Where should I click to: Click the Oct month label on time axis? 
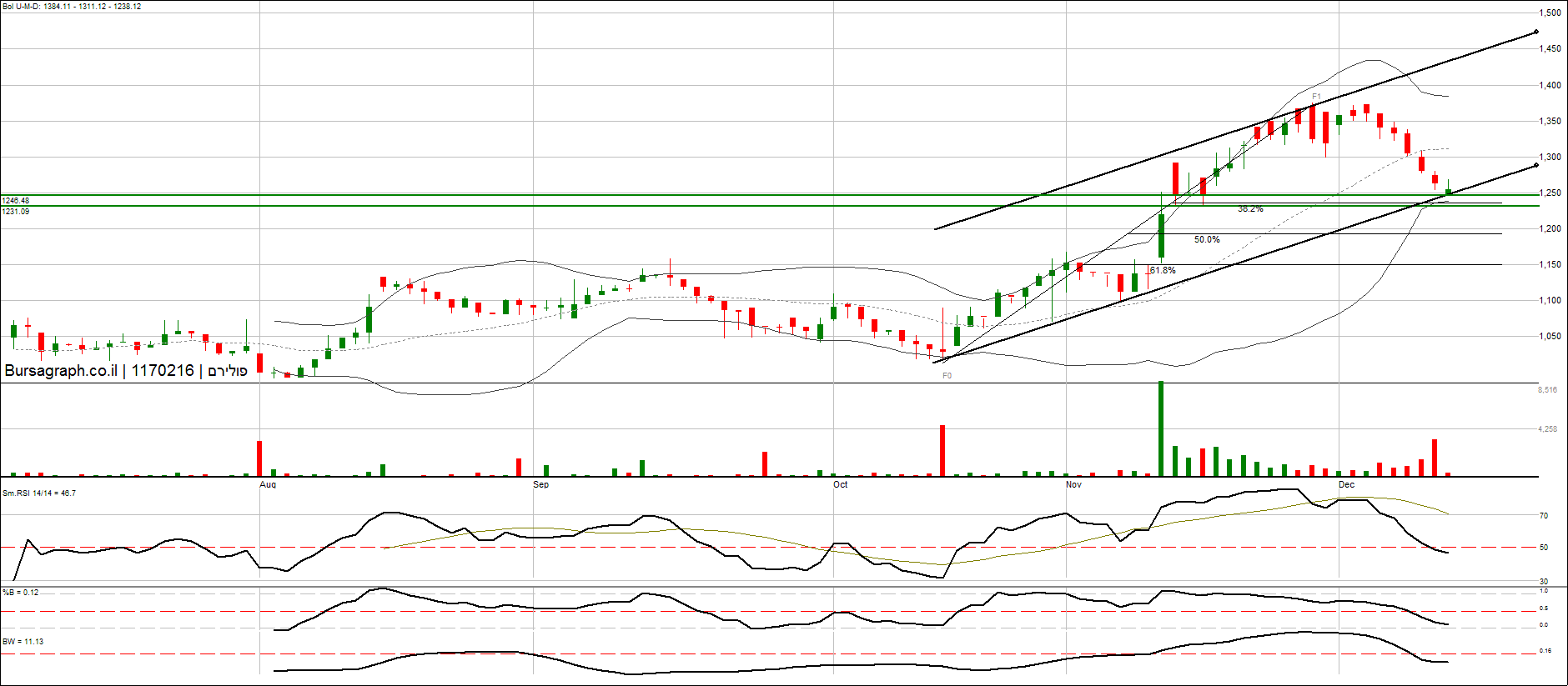840,484
